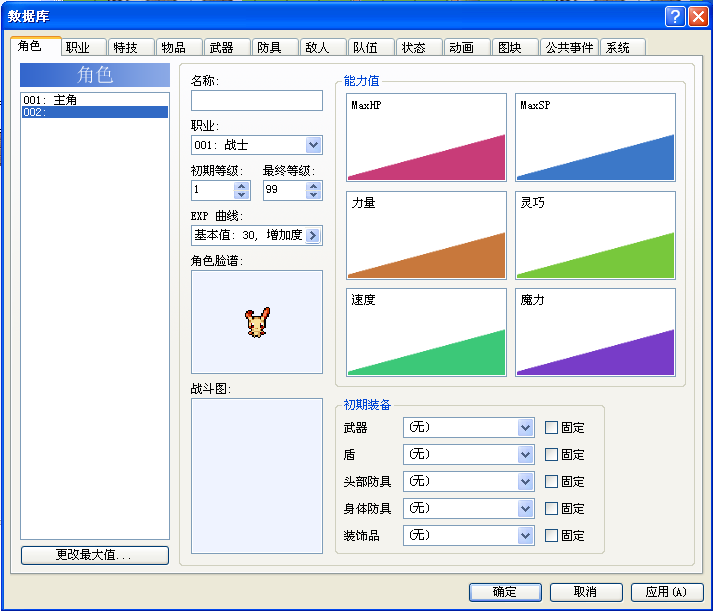Open the 速度 speed curve graph
Image resolution: width=713 pixels, height=611 pixels.
tap(427, 332)
